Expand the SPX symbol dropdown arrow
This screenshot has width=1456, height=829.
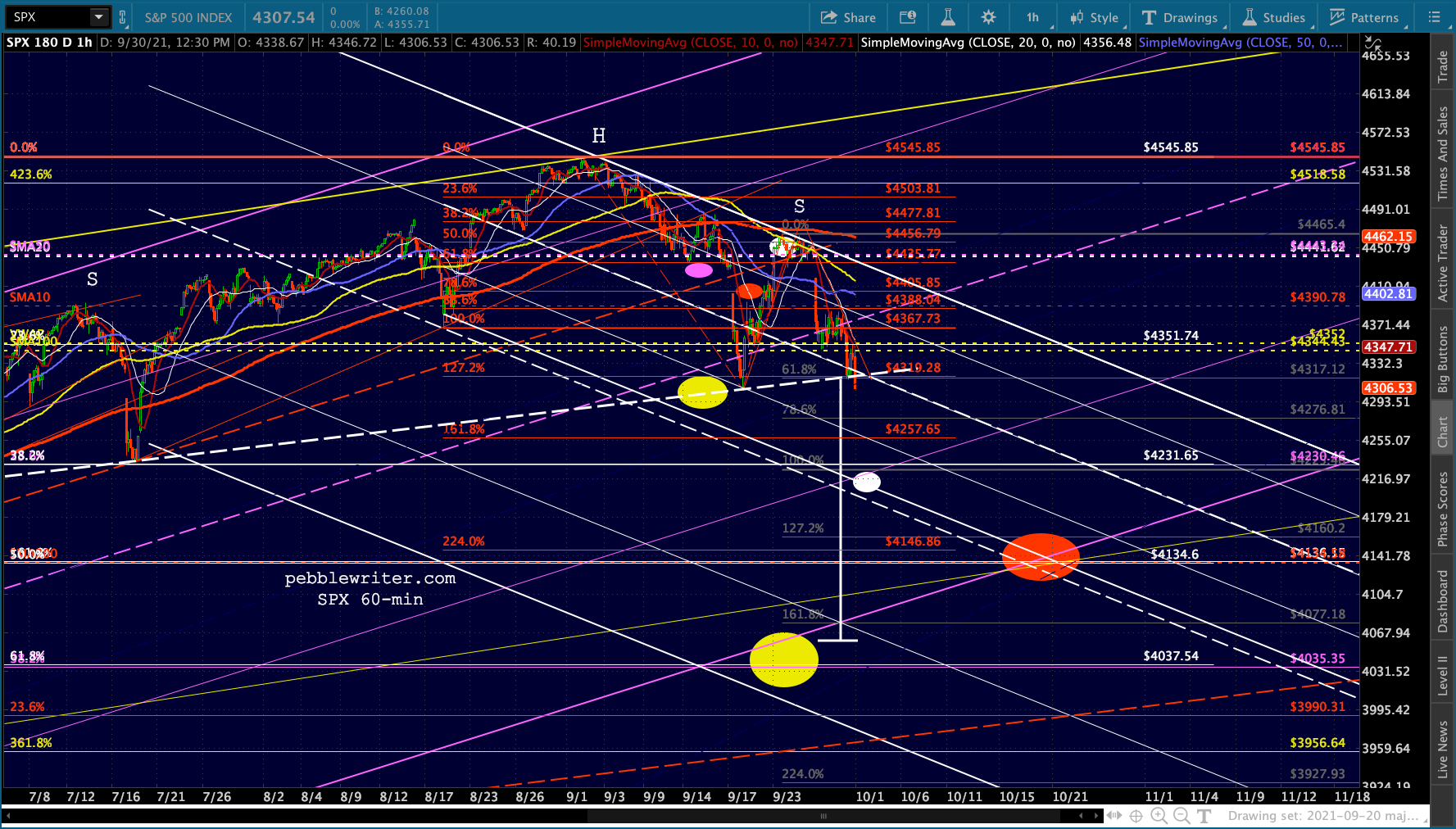pos(98,17)
